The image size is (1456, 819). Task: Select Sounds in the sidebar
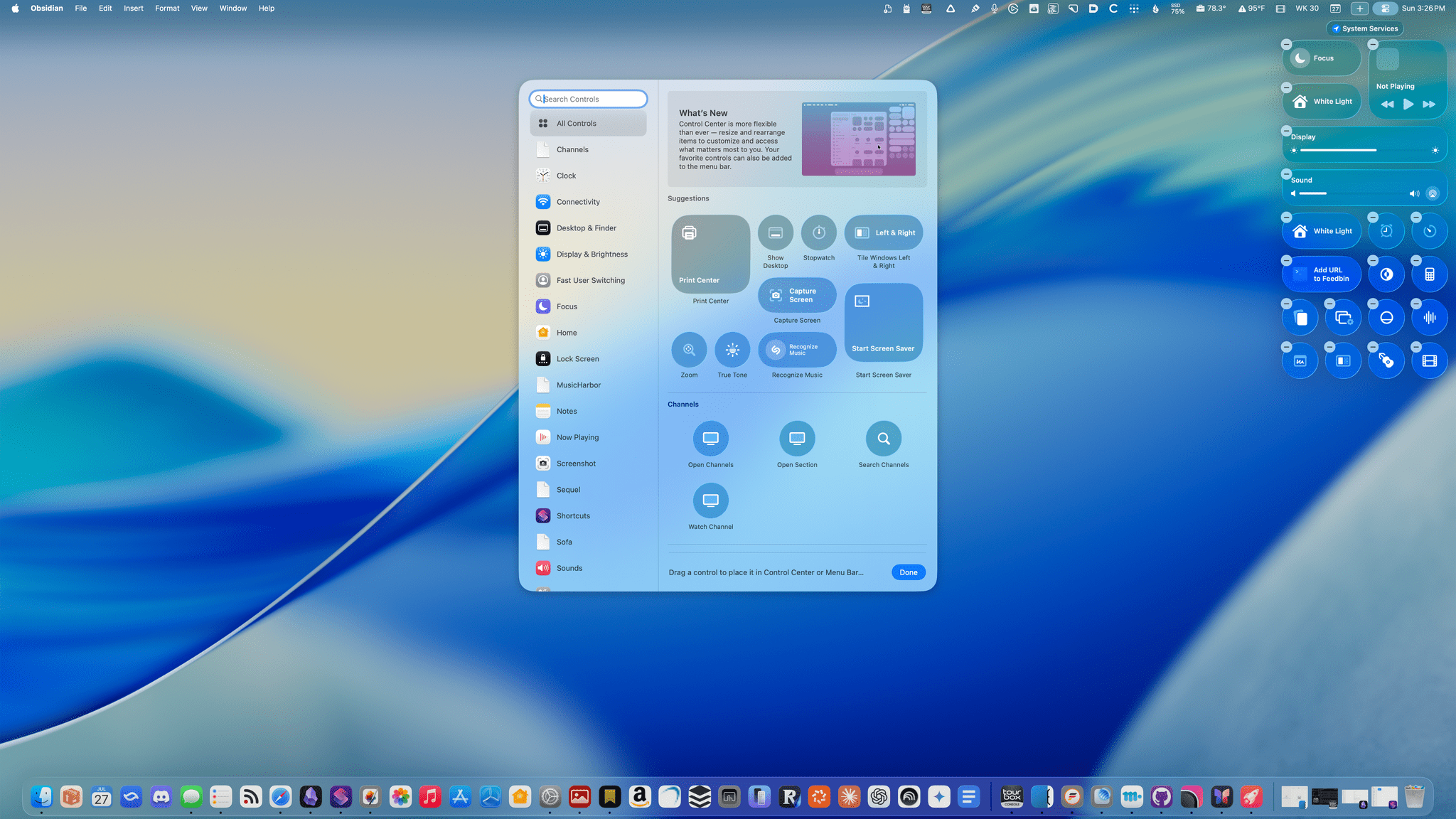[x=588, y=568]
